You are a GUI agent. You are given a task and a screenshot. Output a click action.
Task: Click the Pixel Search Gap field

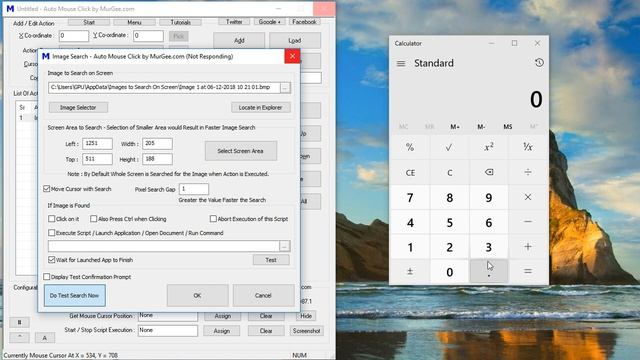tap(193, 189)
